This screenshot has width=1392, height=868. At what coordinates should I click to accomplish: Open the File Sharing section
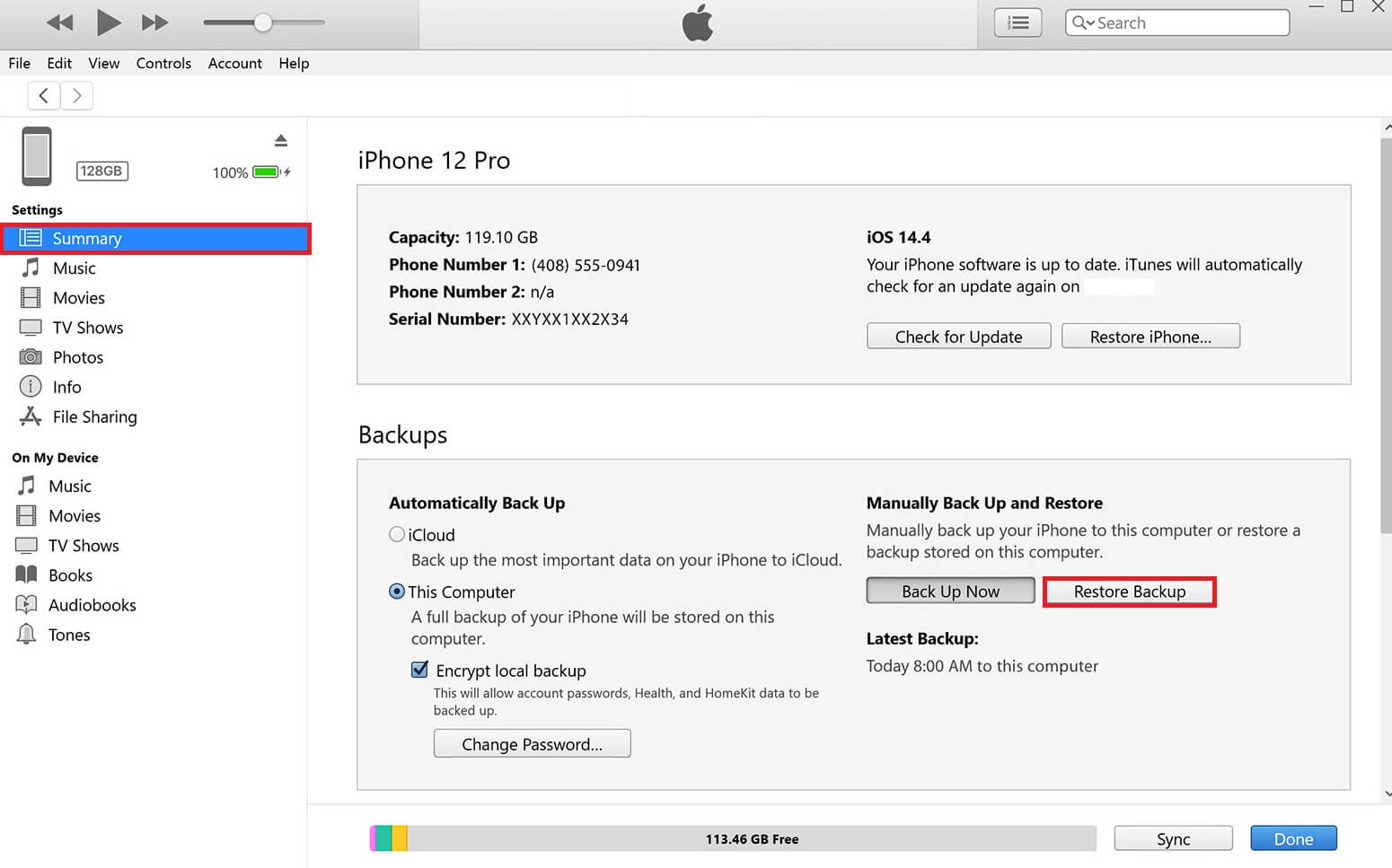point(93,416)
